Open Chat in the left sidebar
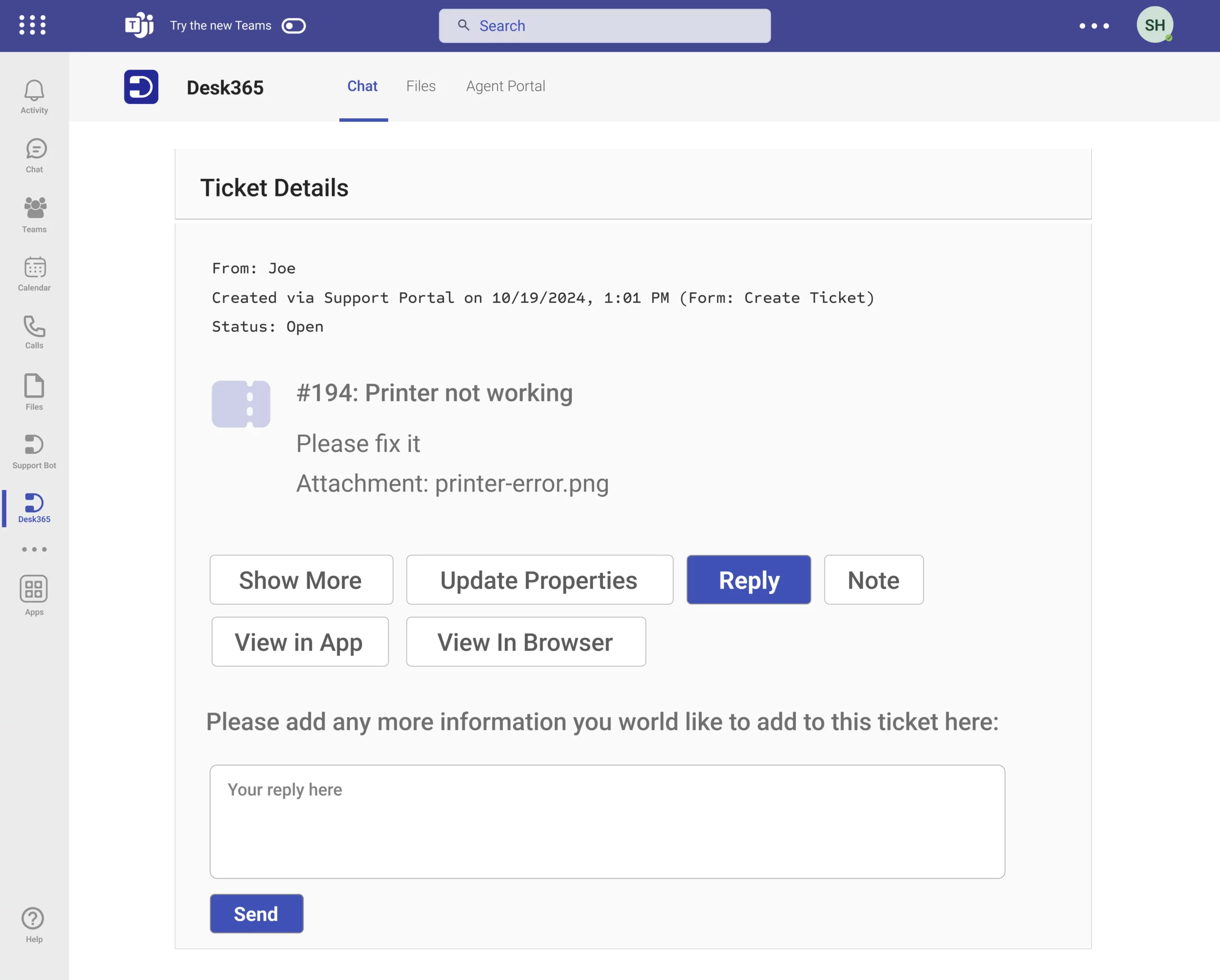Screen dimensions: 1220x980 tap(34, 155)
